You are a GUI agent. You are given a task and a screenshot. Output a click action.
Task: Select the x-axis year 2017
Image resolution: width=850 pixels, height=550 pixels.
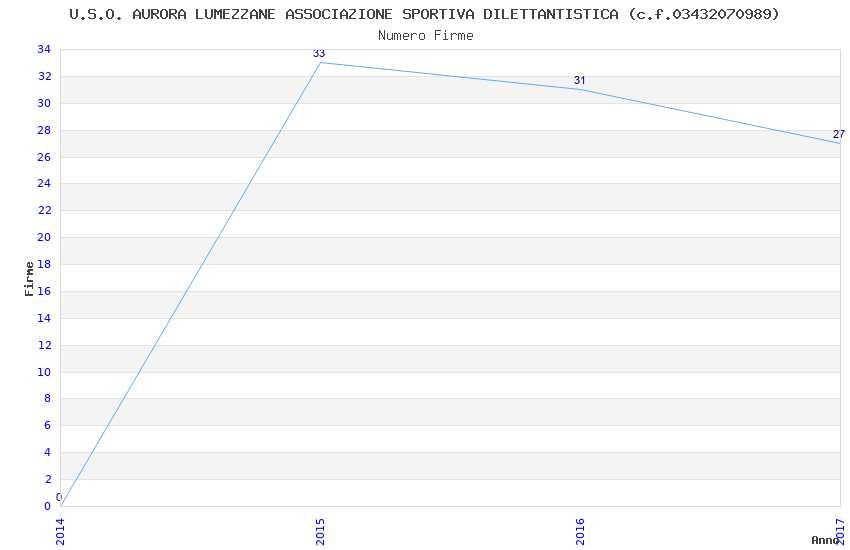point(840,532)
